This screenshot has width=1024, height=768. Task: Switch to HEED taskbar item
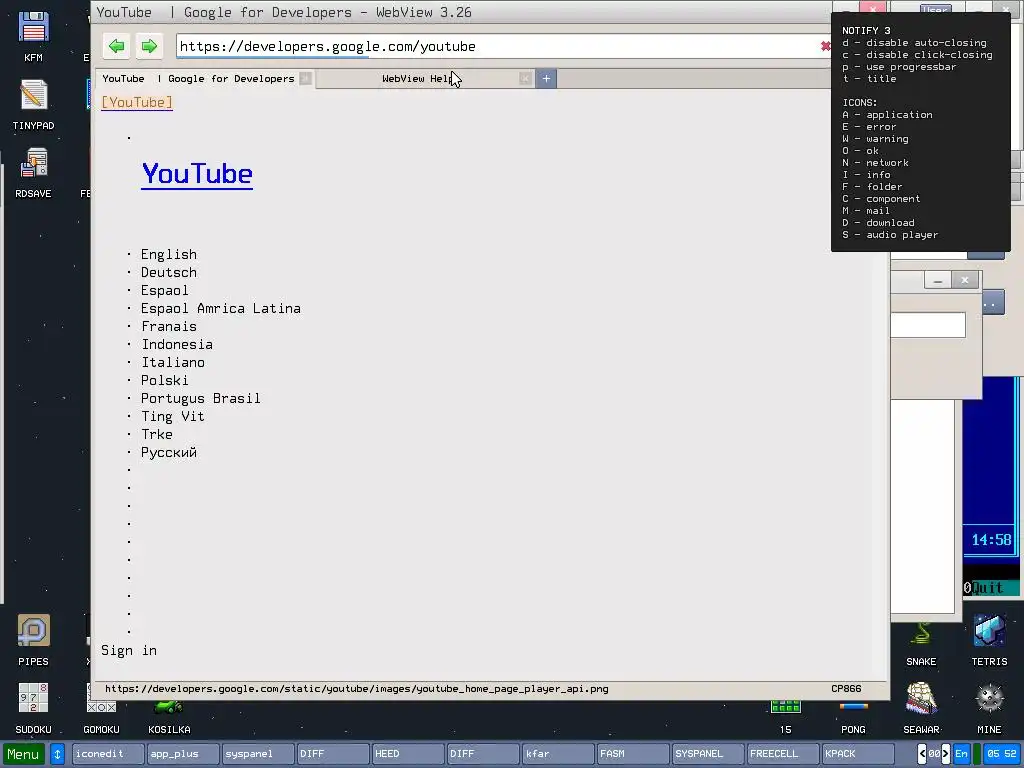pos(408,754)
